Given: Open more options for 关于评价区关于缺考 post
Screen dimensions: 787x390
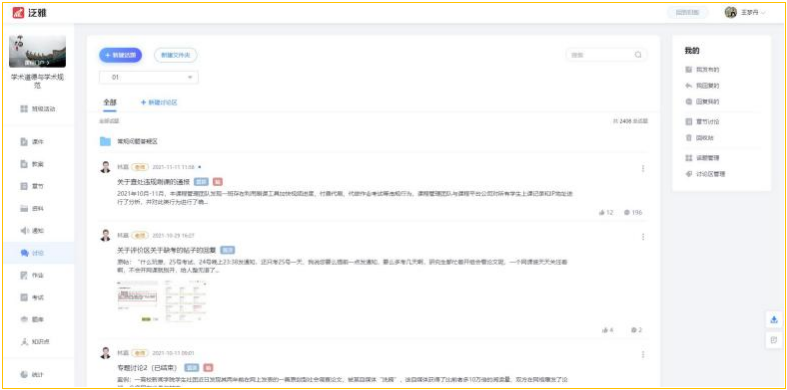Looking at the screenshot, I should (642, 237).
